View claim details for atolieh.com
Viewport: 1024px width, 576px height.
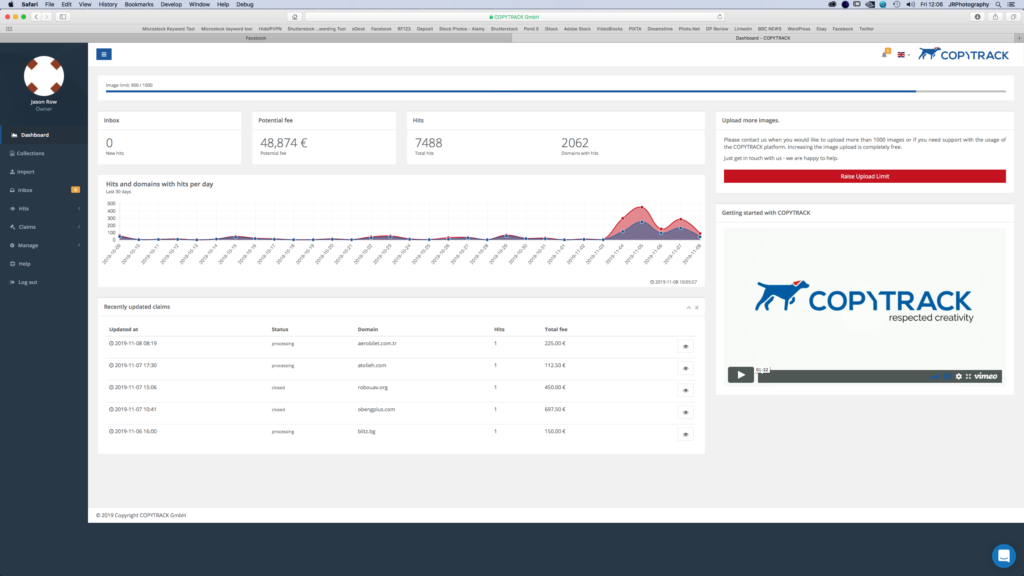pyautogui.click(x=685, y=368)
